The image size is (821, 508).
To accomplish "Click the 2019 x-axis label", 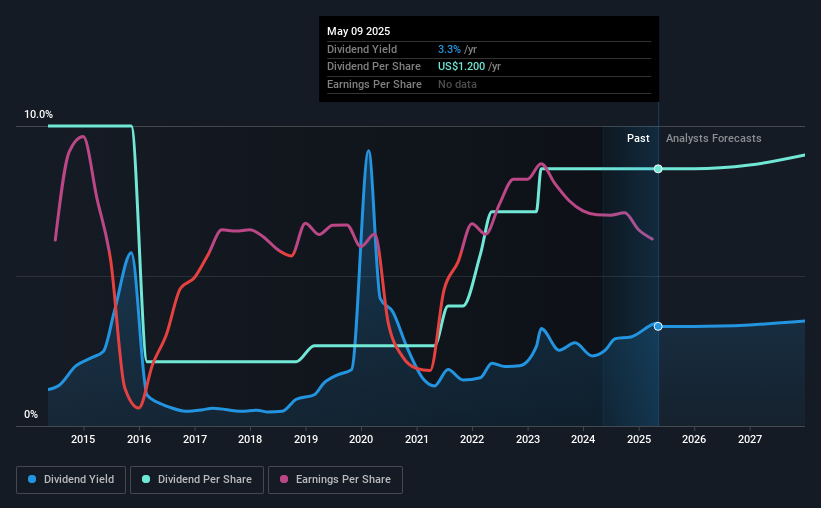I will [306, 439].
